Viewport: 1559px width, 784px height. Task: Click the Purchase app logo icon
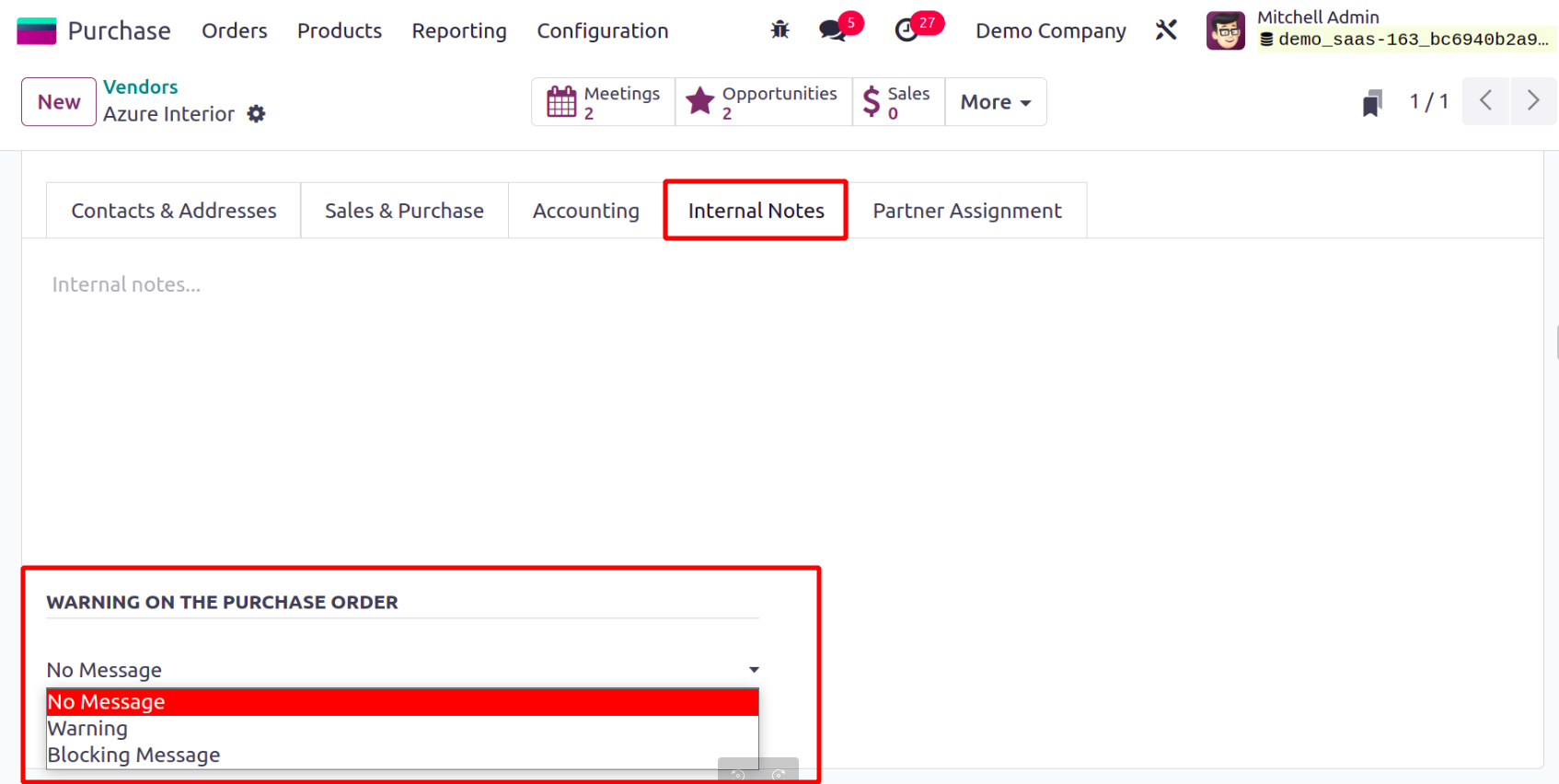pyautogui.click(x=37, y=31)
